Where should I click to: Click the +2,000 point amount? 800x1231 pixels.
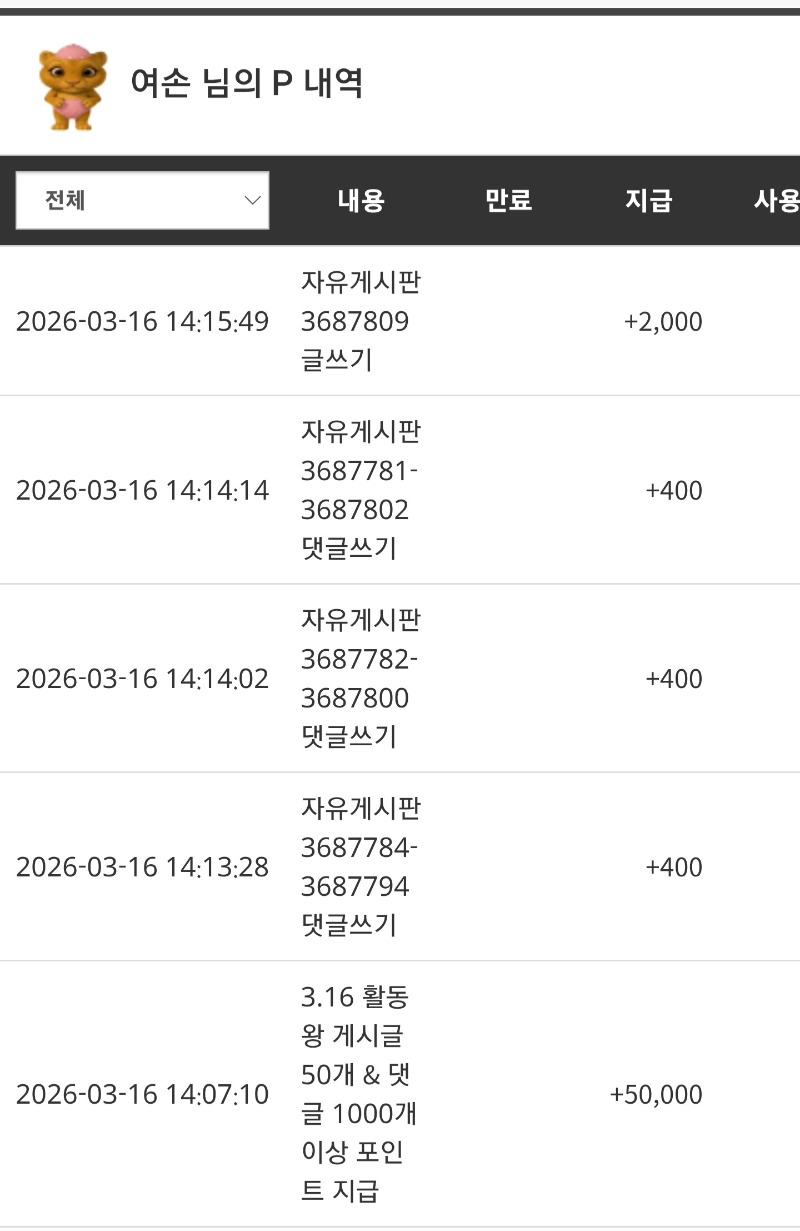(663, 322)
